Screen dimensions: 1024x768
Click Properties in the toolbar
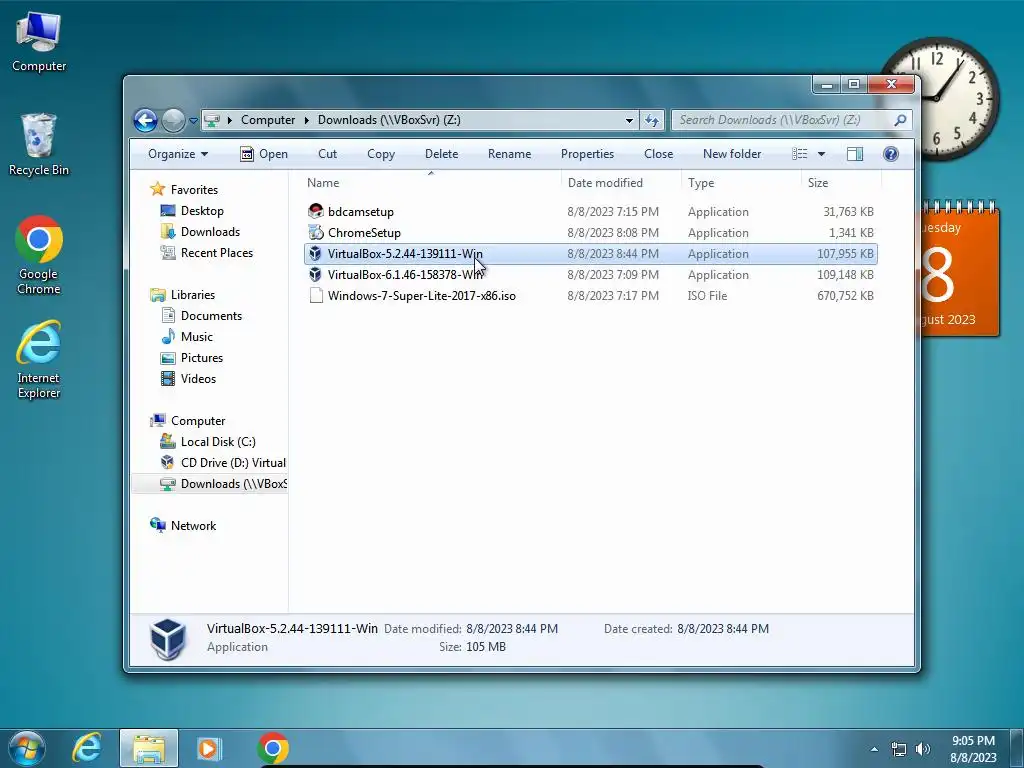[x=587, y=154]
